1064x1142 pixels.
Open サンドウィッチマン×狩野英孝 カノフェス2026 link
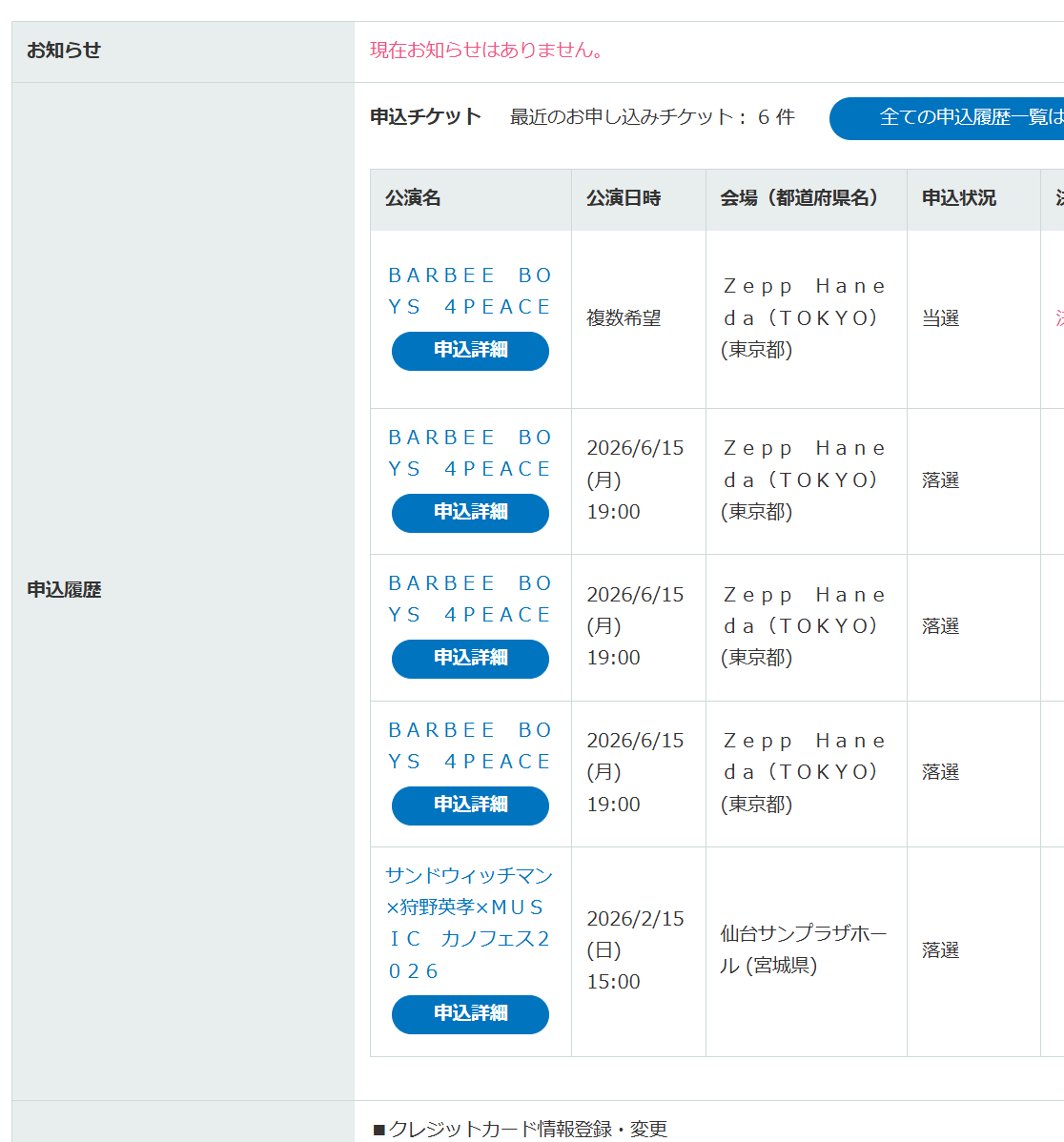[x=470, y=924]
